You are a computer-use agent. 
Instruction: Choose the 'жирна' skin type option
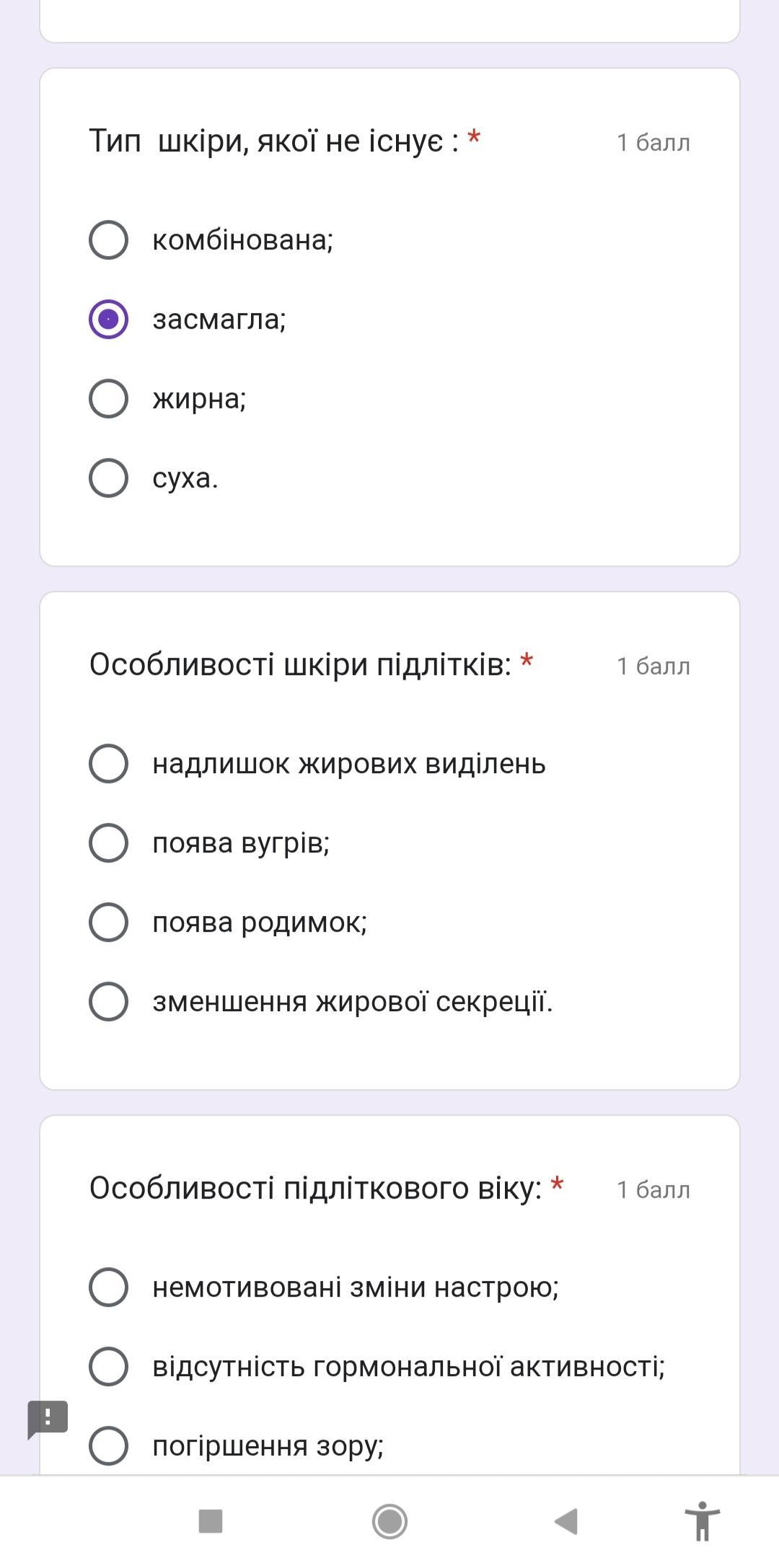109,398
